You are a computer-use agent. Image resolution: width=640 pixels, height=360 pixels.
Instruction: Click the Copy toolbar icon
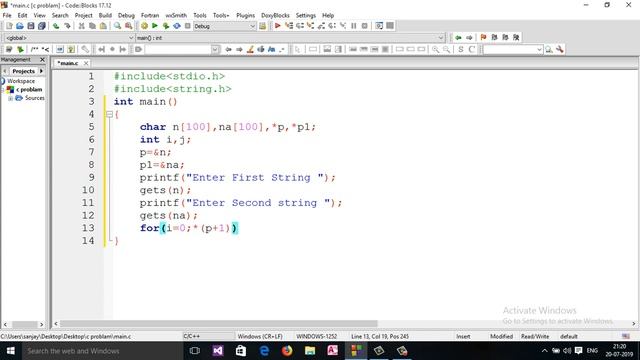pyautogui.click(x=92, y=26)
